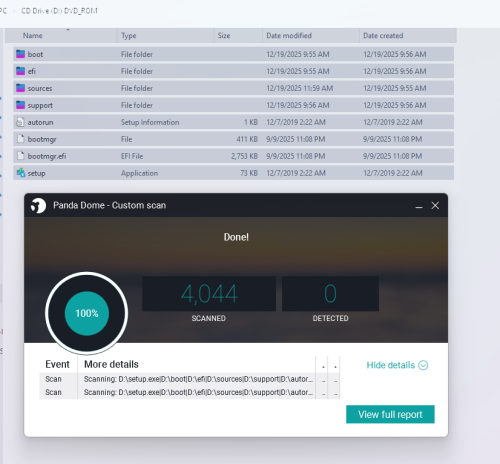Viewport: 500px width, 464px height.
Task: Click the 100% scan progress circle
Action: [x=87, y=313]
